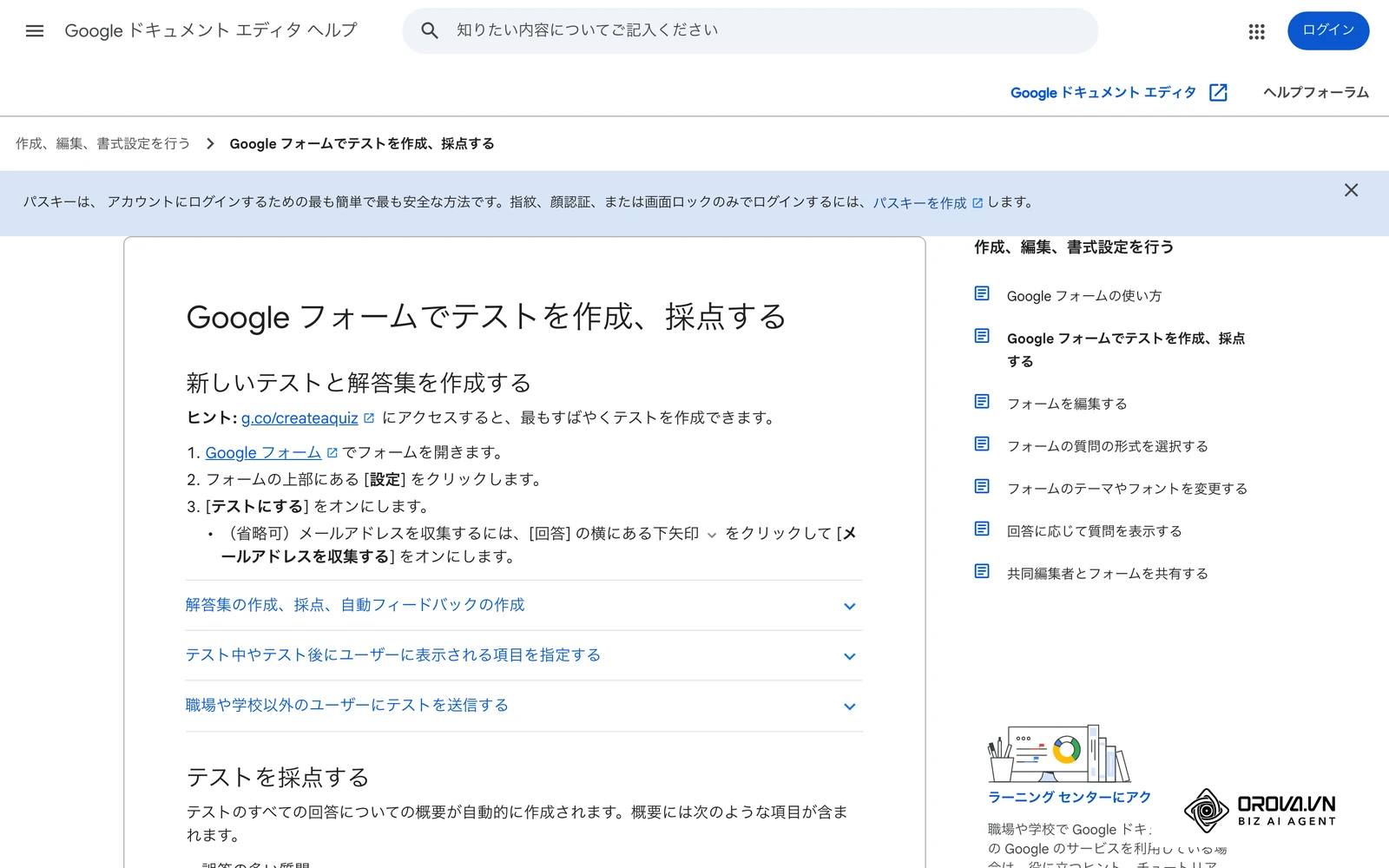Click the Learning Center illustration

[1059, 754]
